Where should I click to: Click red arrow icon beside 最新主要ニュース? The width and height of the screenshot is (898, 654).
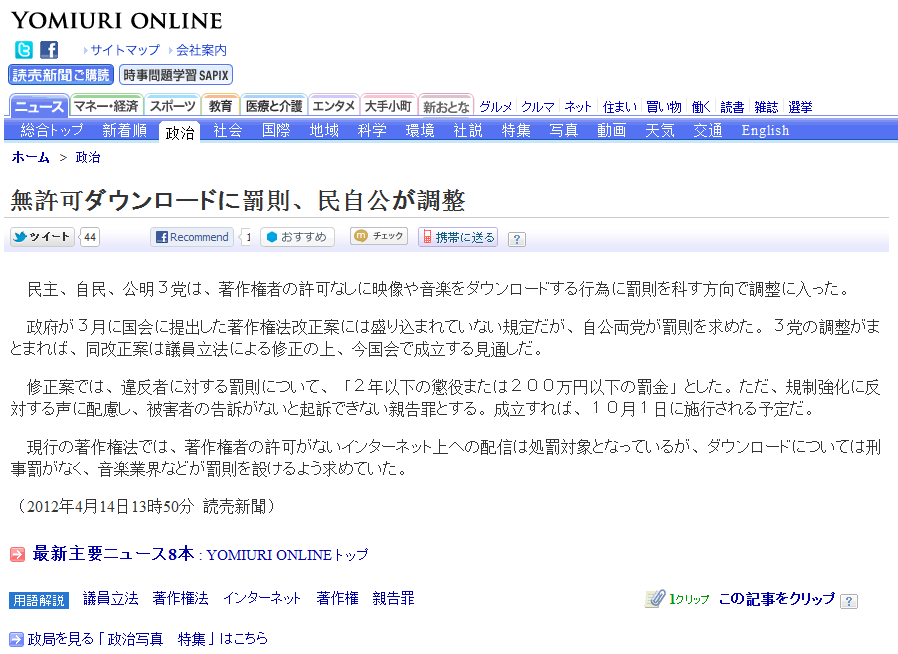point(18,554)
